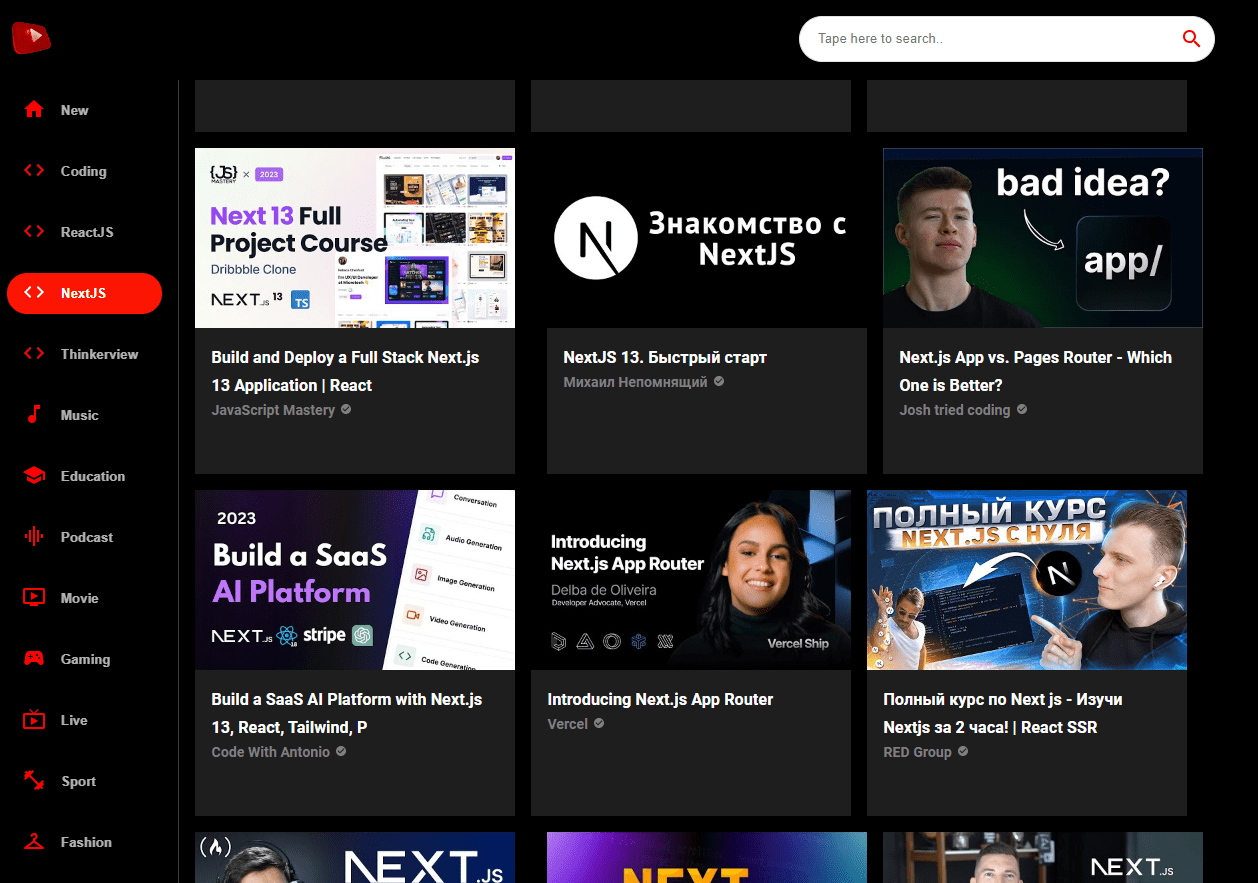The width and height of the screenshot is (1258, 883).
Task: Click the Live TV icon
Action: point(34,720)
